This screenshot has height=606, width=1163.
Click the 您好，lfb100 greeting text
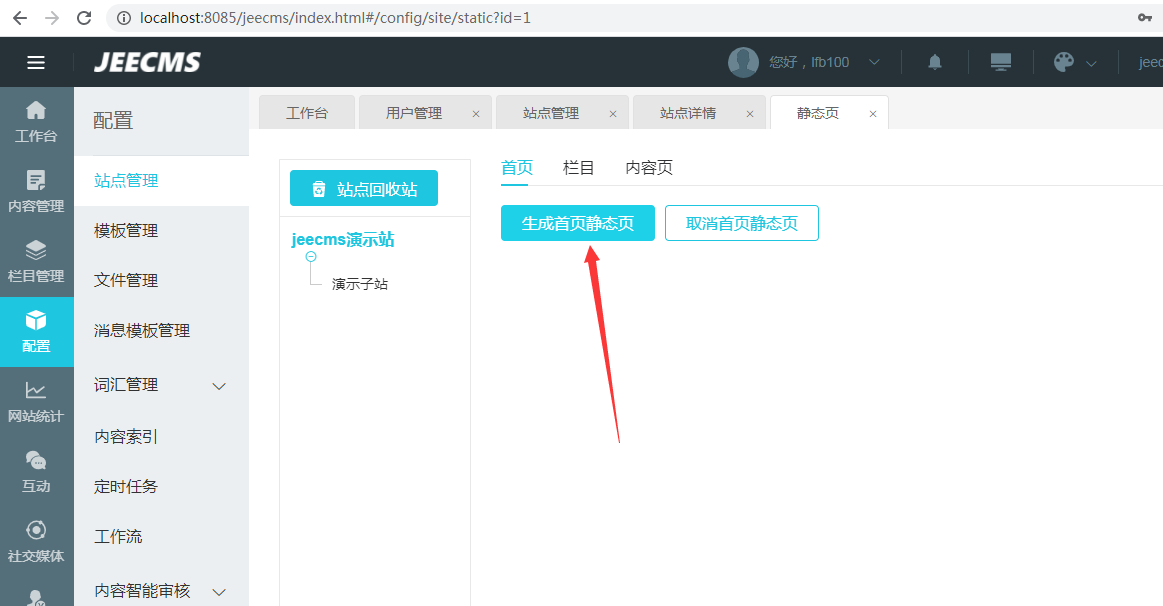pyautogui.click(x=809, y=62)
